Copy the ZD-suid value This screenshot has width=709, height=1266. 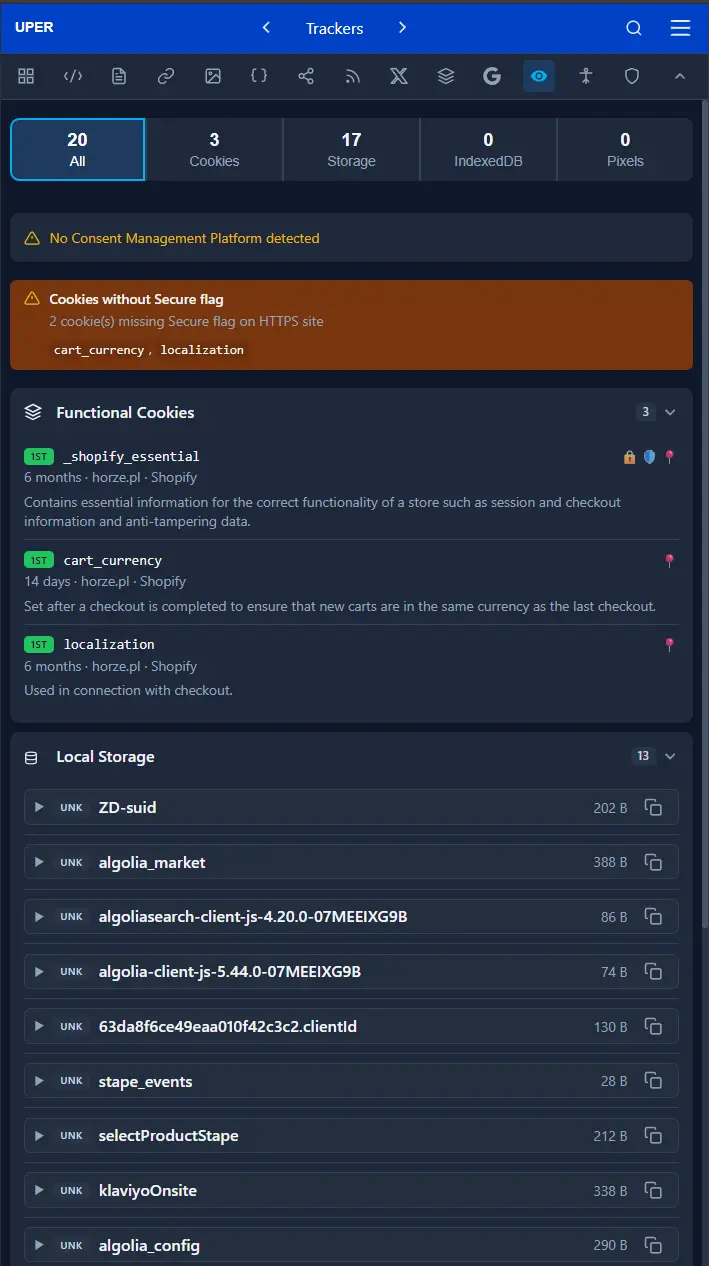tap(654, 807)
